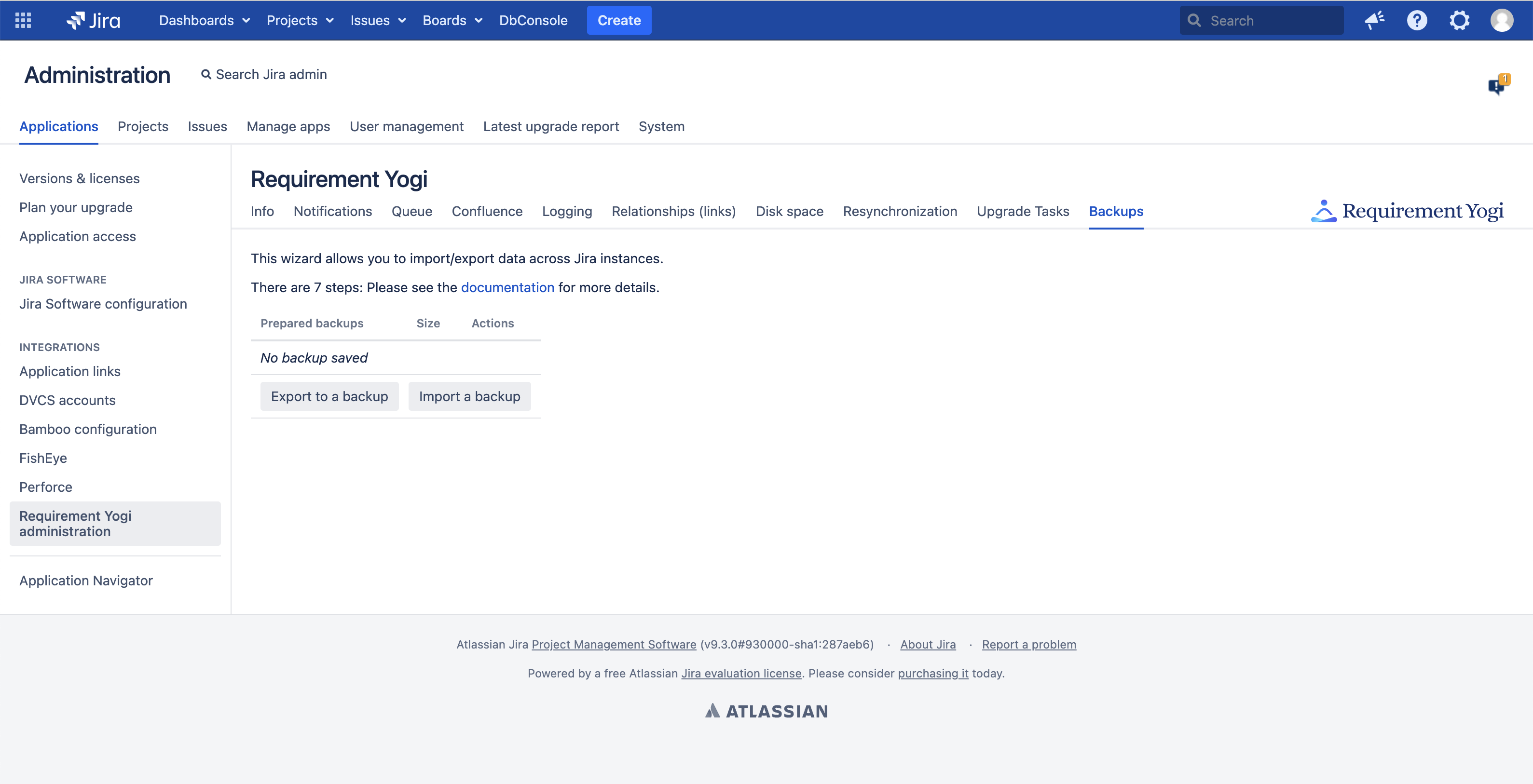The width and height of the screenshot is (1533, 784).
Task: Open the documentation link
Action: [507, 287]
